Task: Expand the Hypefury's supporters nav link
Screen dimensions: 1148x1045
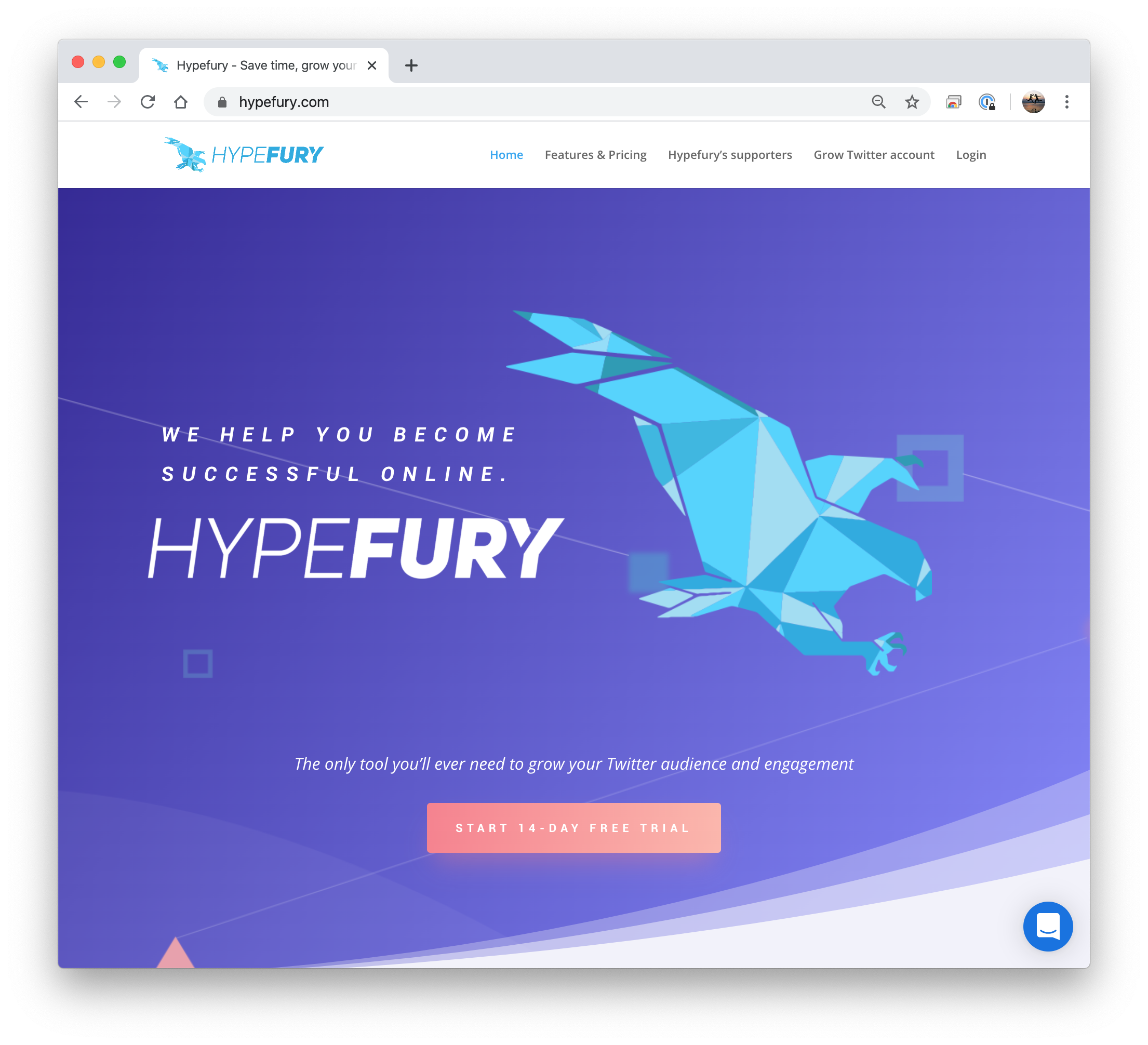Action: click(x=730, y=154)
